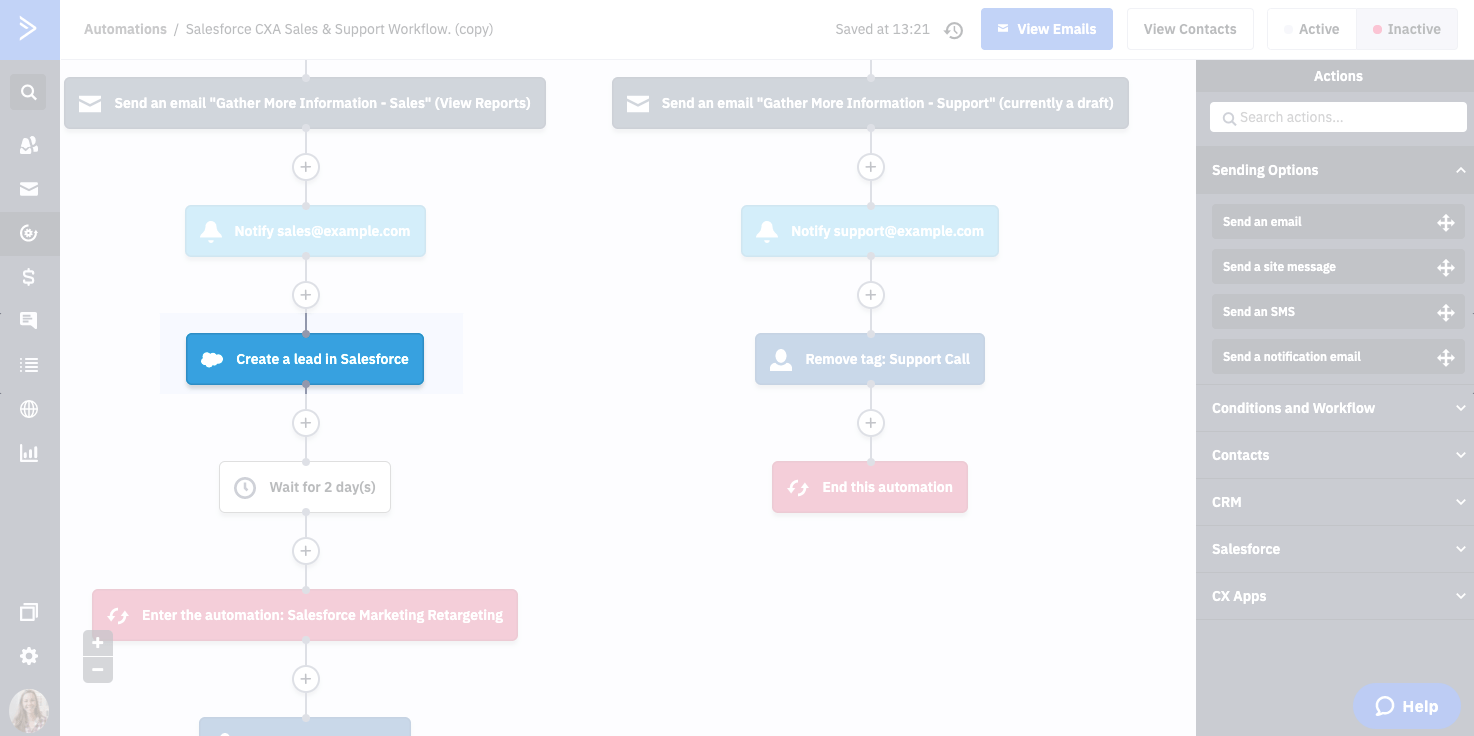Open Campaigns envelope icon in sidebar
The width and height of the screenshot is (1474, 736).
point(29,189)
